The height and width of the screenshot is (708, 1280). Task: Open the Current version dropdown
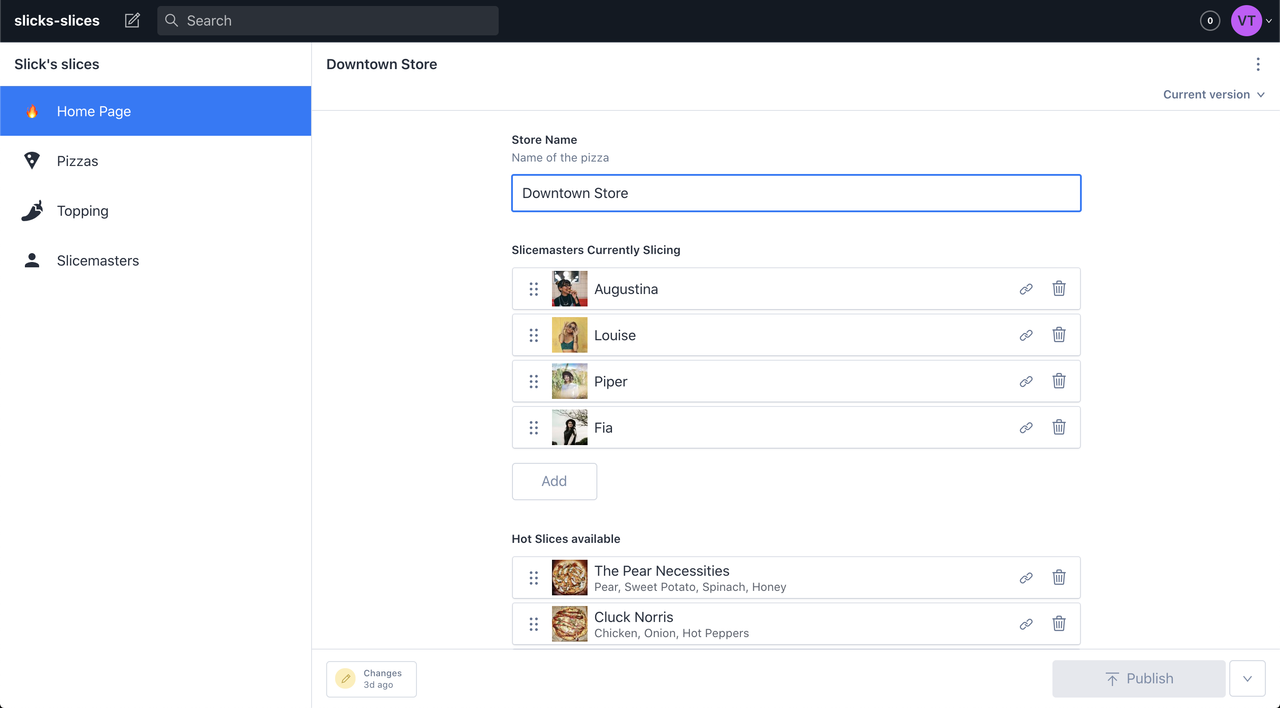pyautogui.click(x=1213, y=94)
